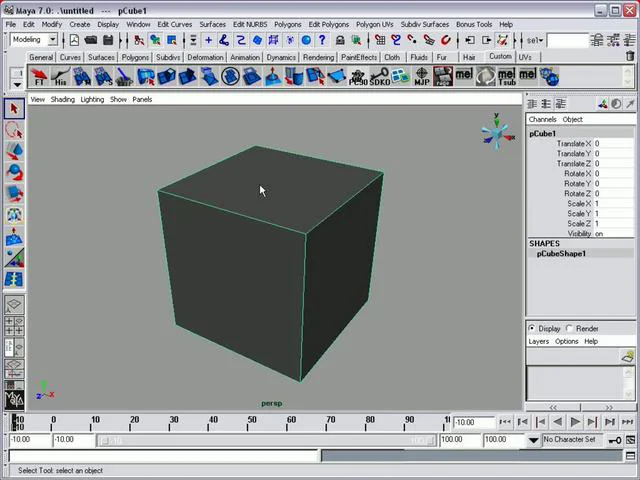This screenshot has height=480, width=640.
Task: Switch to the UVs shelf tab
Action: click(x=524, y=57)
